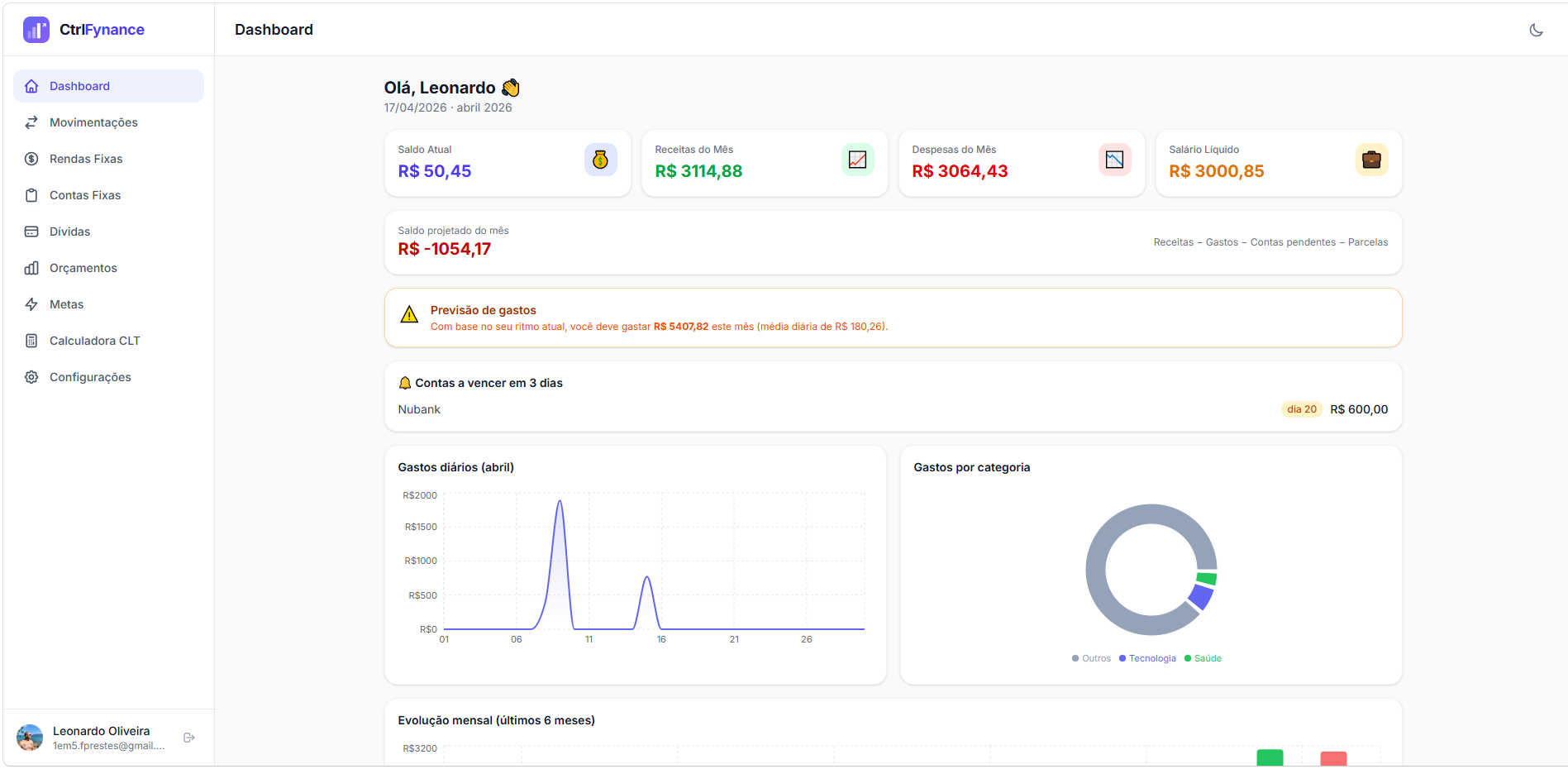Image resolution: width=1568 pixels, height=769 pixels.
Task: Click the logout icon beside the user email
Action: [189, 738]
